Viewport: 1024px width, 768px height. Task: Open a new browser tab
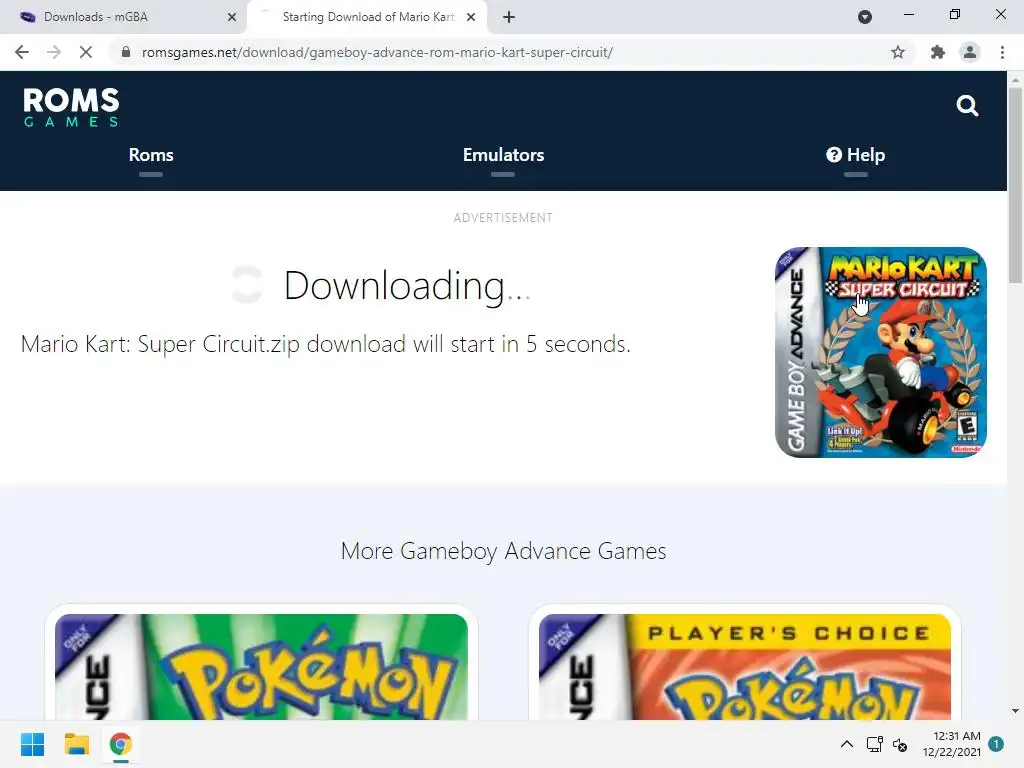[509, 17]
